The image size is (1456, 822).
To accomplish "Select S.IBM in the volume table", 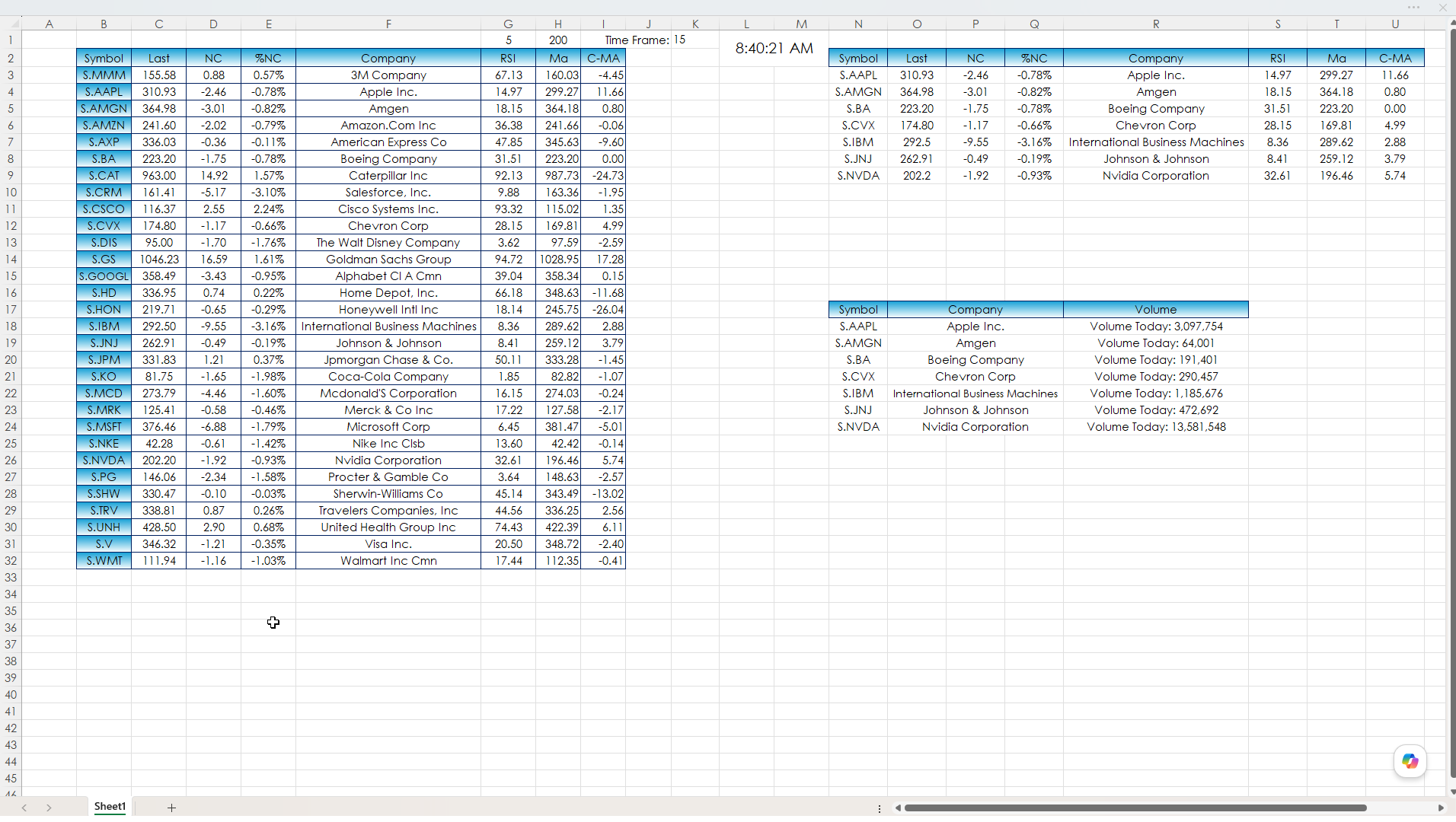I will click(x=858, y=393).
